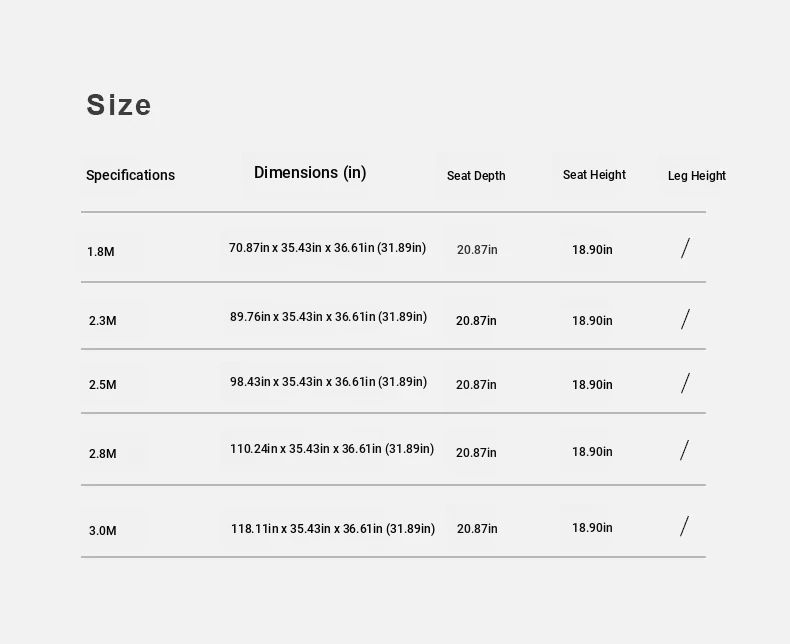Select the Dimensions (in) column header
Image resolution: width=790 pixels, height=644 pixels.
coord(310,173)
